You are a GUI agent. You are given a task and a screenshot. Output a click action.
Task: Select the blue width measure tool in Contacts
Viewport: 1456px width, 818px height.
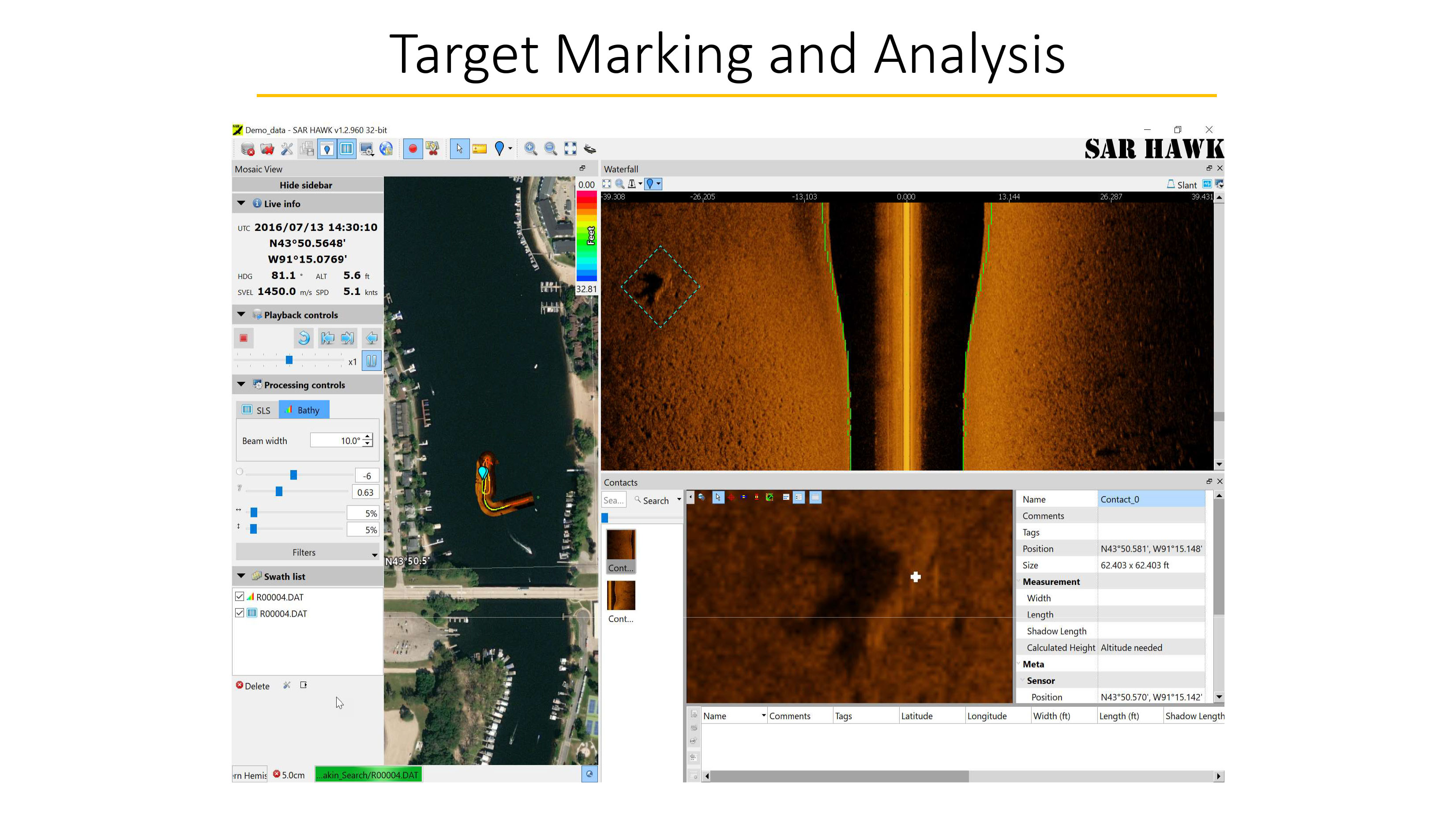(744, 497)
